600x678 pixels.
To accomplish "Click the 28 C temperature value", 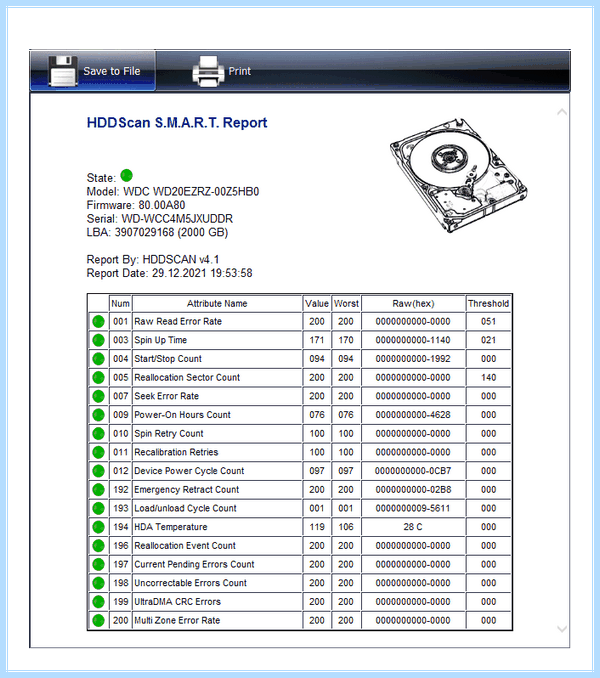I will coord(413,527).
